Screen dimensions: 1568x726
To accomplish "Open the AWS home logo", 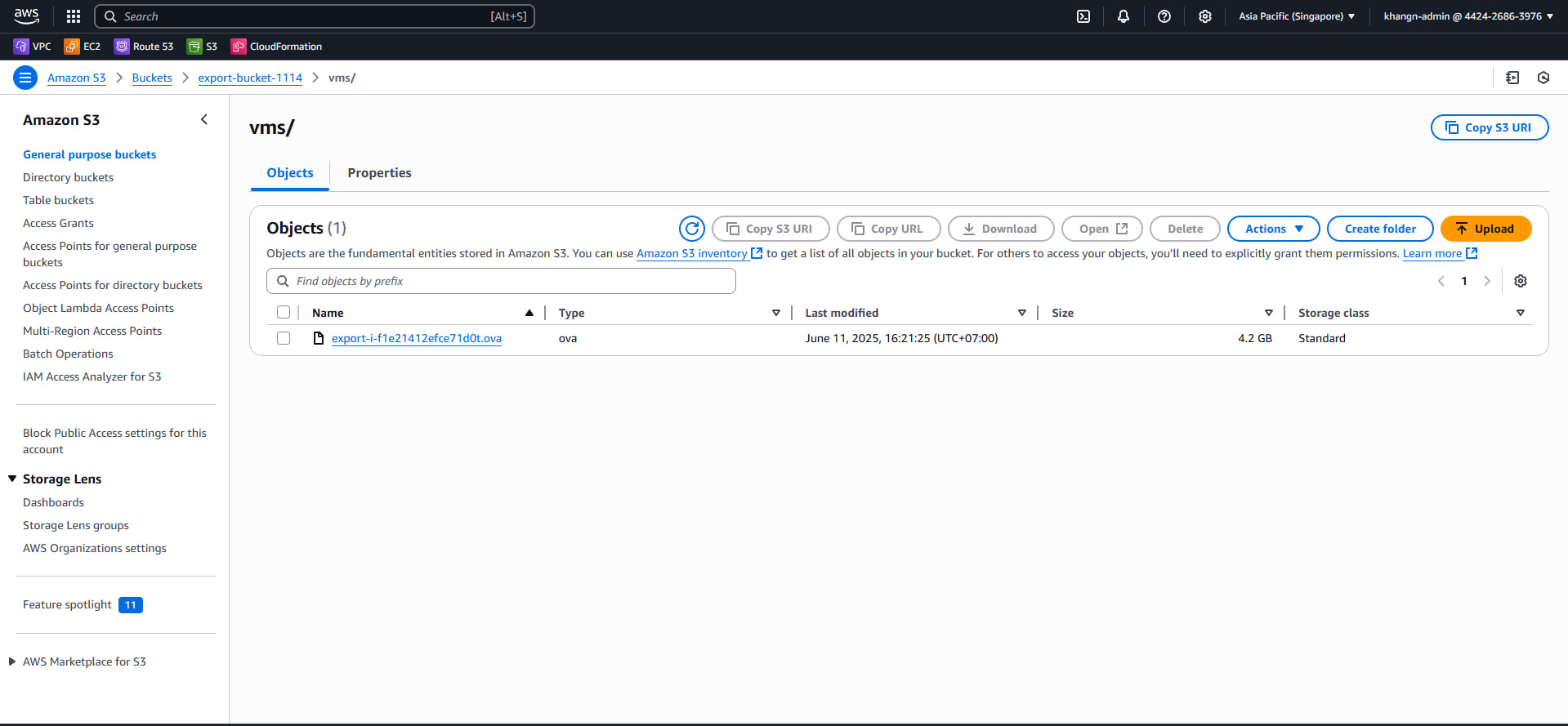I will [x=27, y=16].
